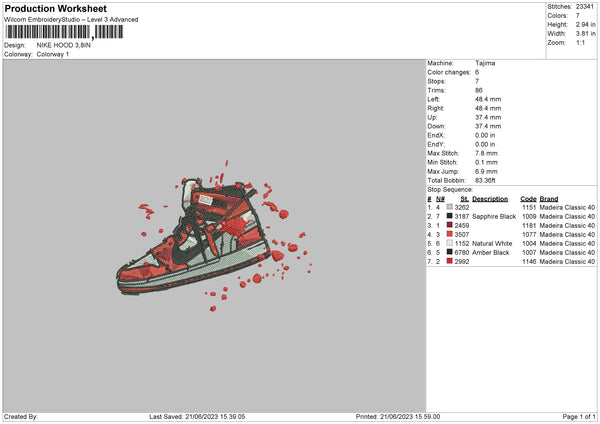Click the Trims value 86
The height and width of the screenshot is (424, 600).
tap(479, 90)
